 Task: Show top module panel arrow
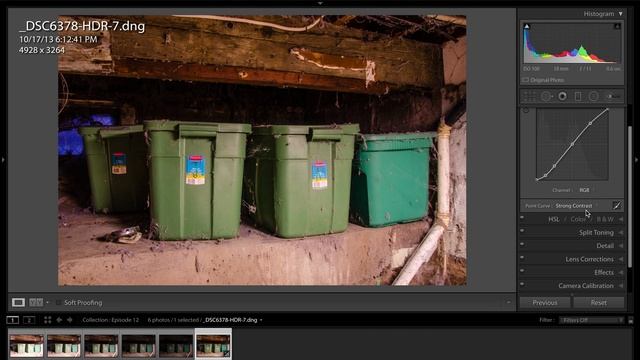point(320,2)
